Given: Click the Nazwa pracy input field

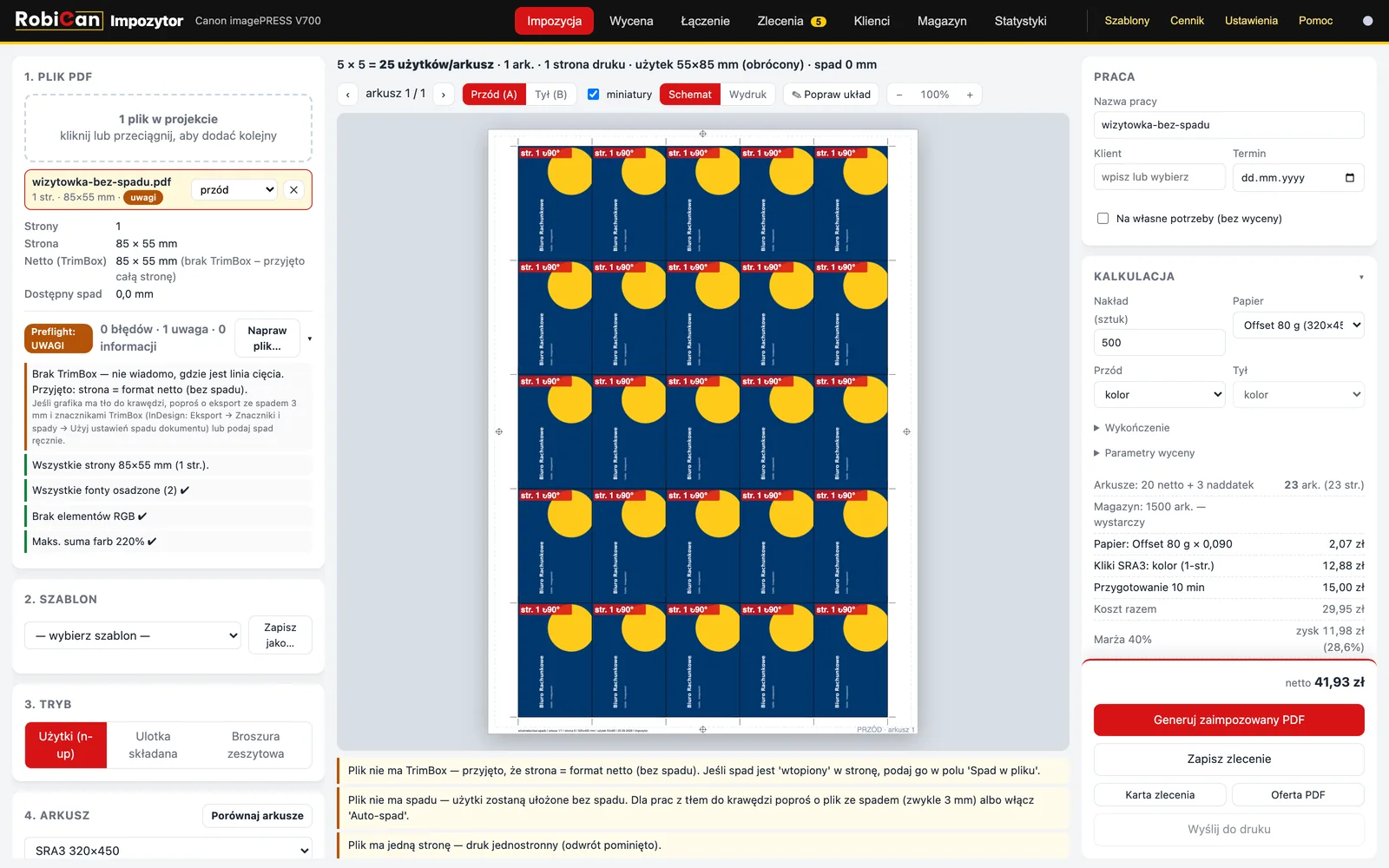Looking at the screenshot, I should 1228,125.
